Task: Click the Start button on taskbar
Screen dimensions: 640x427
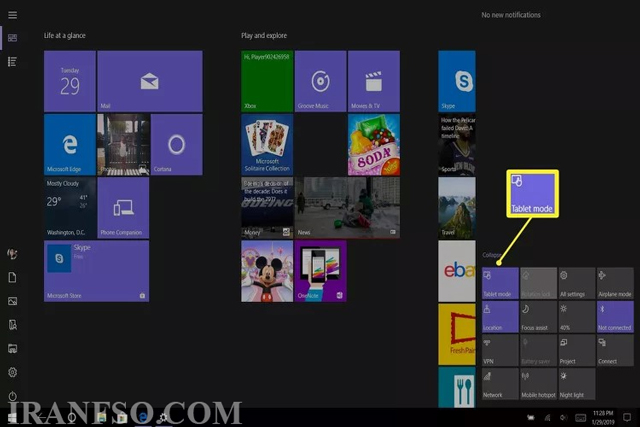Action: 12,417
